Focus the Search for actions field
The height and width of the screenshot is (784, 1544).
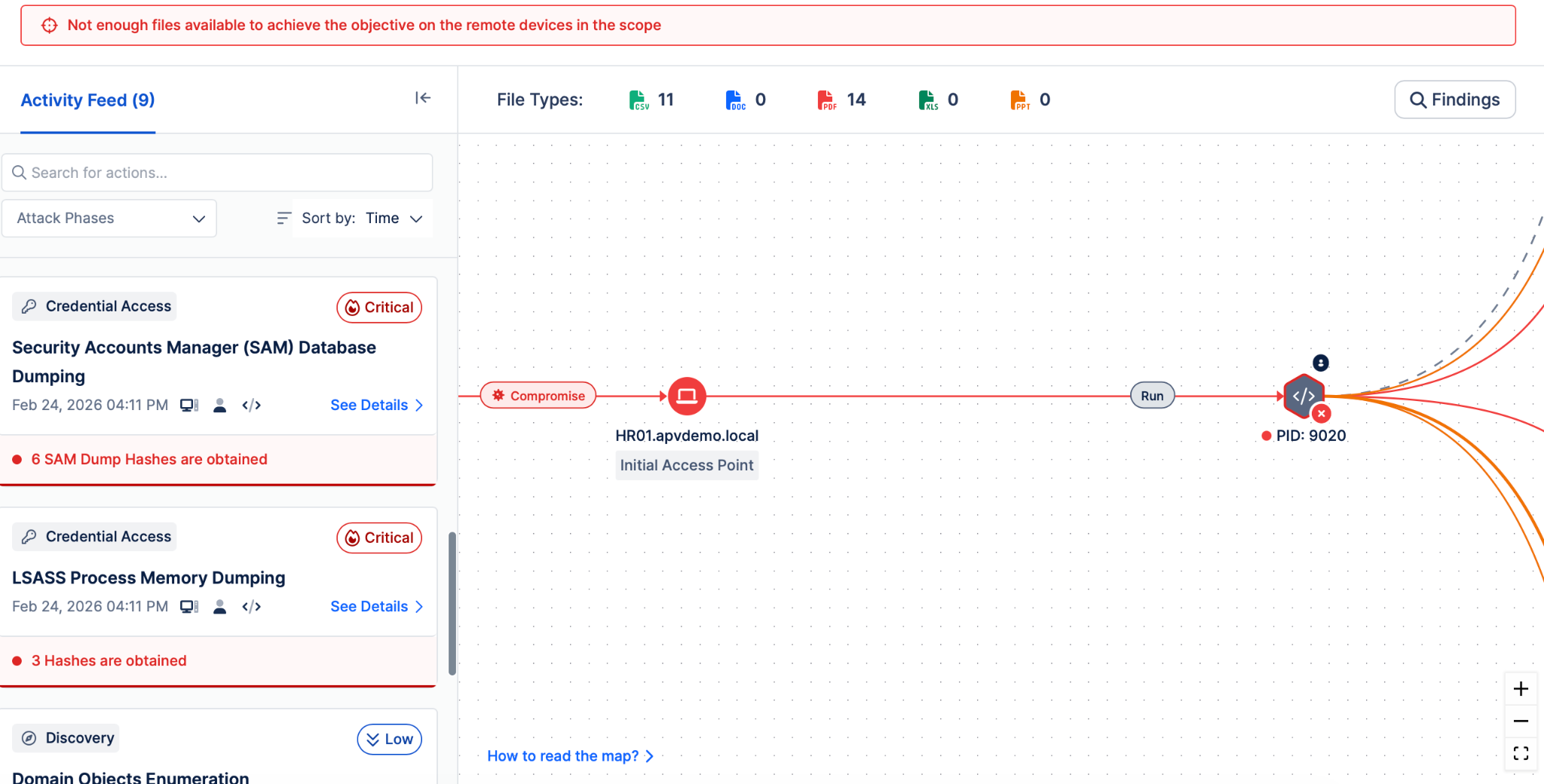click(217, 173)
